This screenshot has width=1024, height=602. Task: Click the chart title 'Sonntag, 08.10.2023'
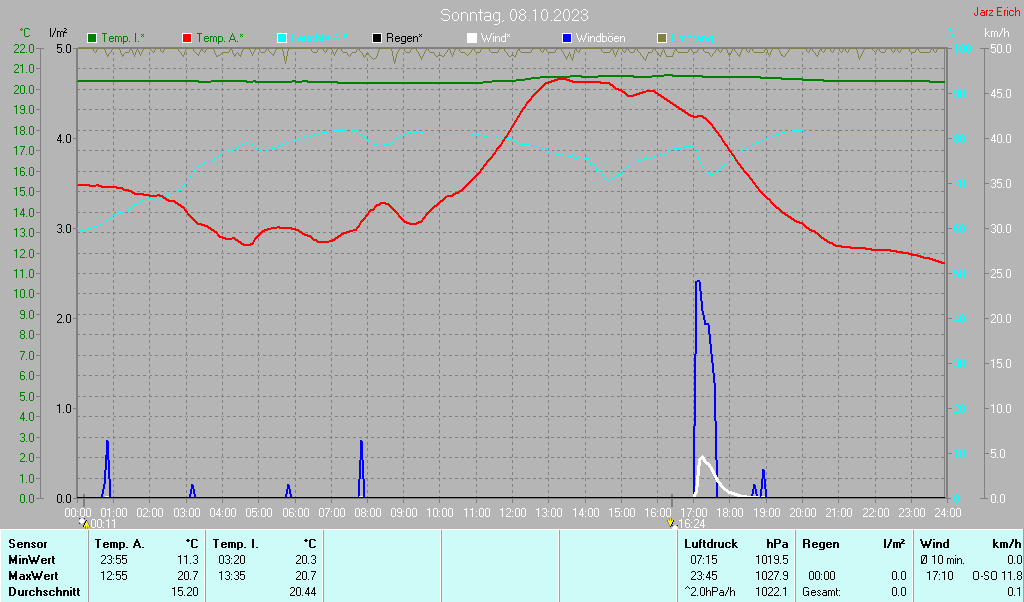[514, 15]
